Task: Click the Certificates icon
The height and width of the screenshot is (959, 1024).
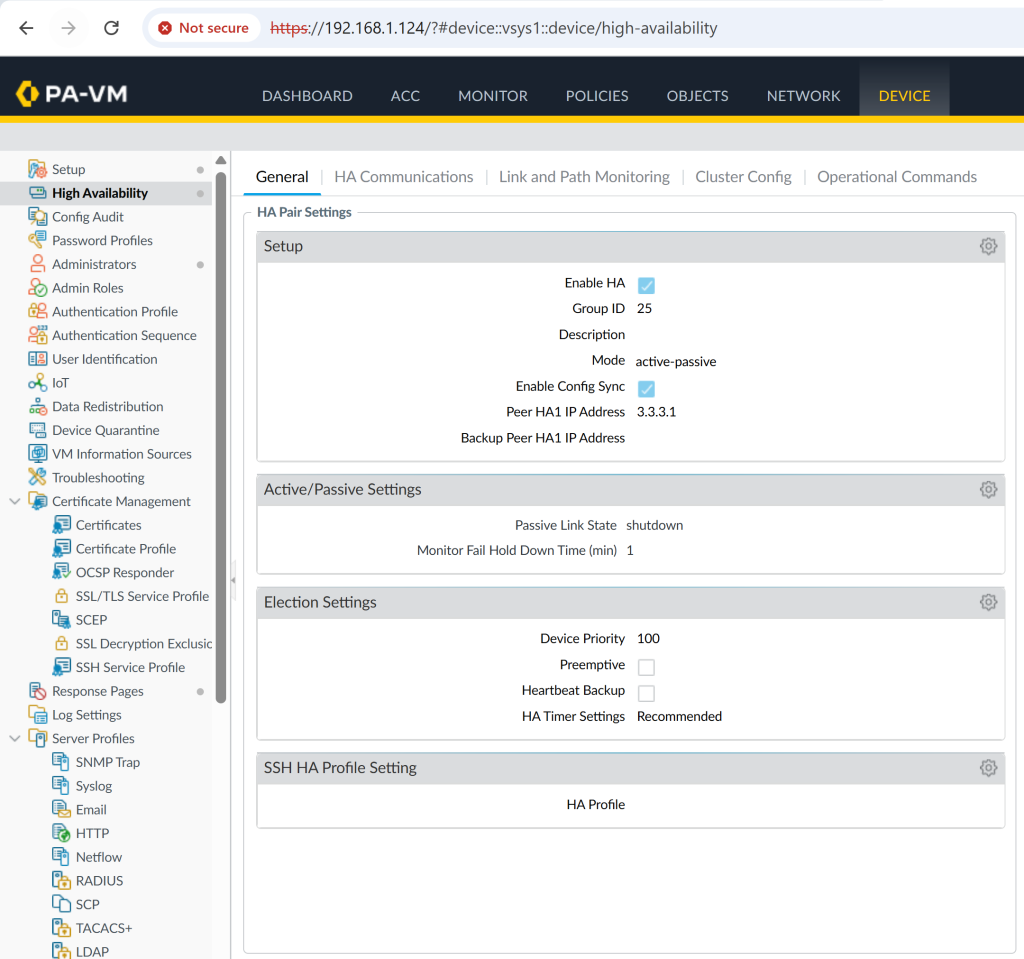Action: tap(61, 525)
